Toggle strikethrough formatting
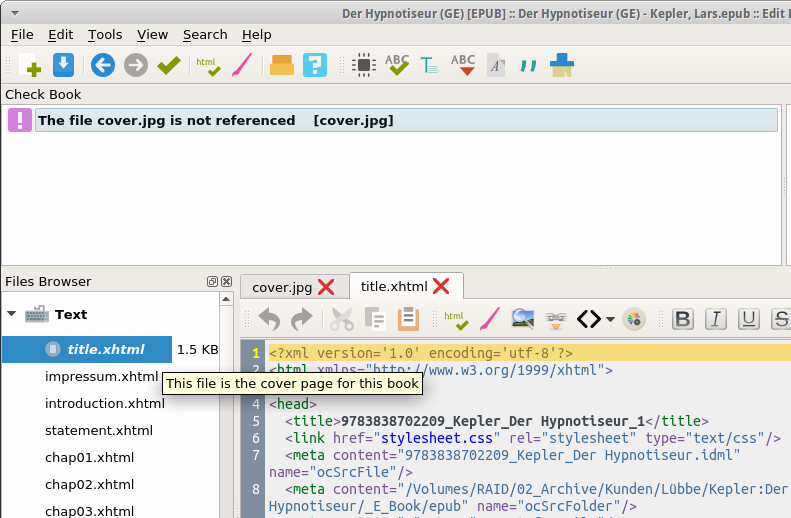Image resolution: width=791 pixels, height=518 pixels. 781,319
